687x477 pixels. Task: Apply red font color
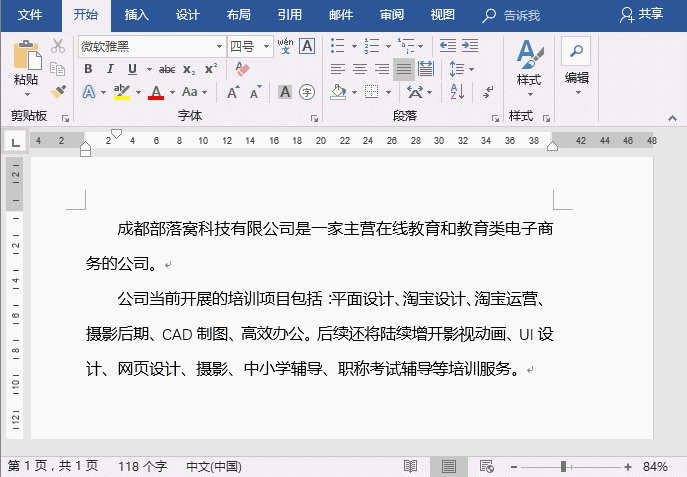click(156, 92)
